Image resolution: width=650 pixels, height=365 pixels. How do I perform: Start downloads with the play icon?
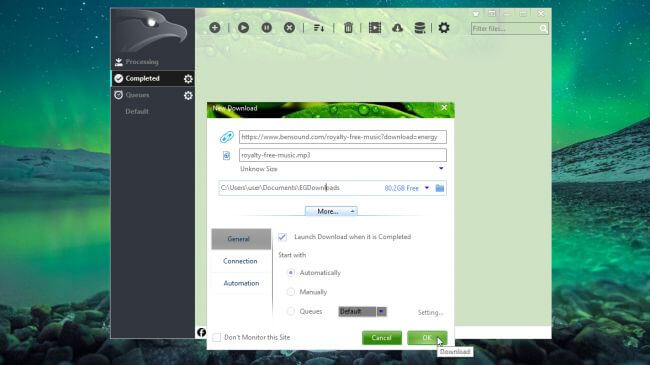[243, 28]
